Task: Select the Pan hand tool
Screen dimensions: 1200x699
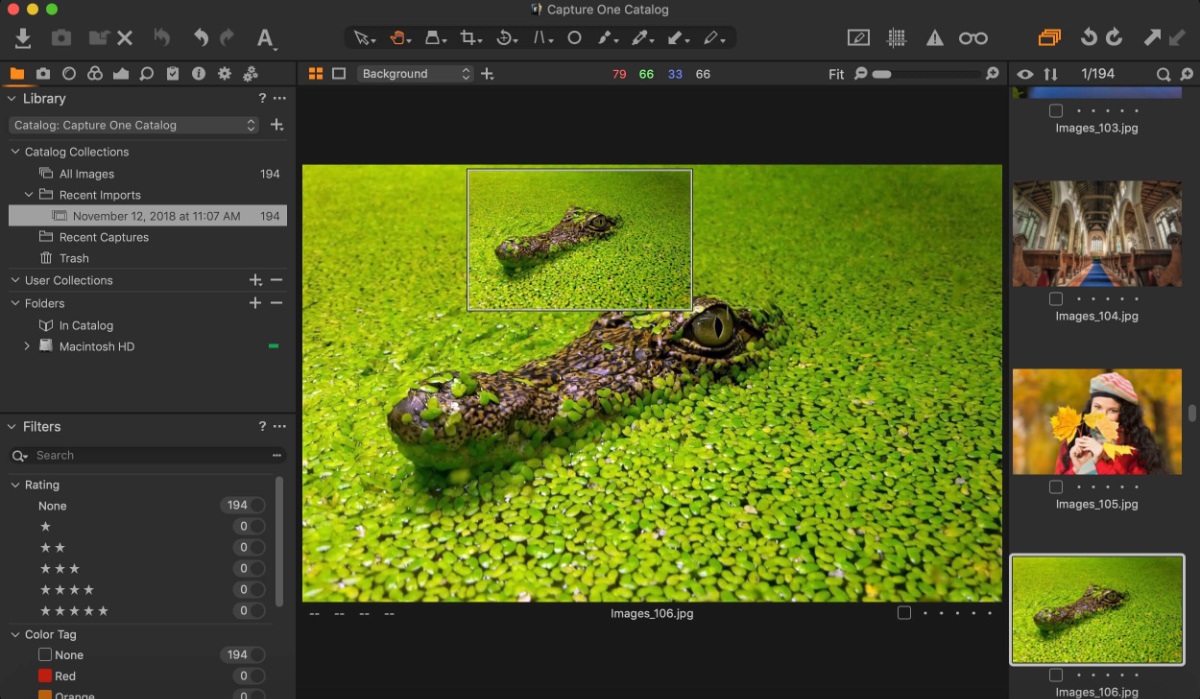Action: pos(398,38)
